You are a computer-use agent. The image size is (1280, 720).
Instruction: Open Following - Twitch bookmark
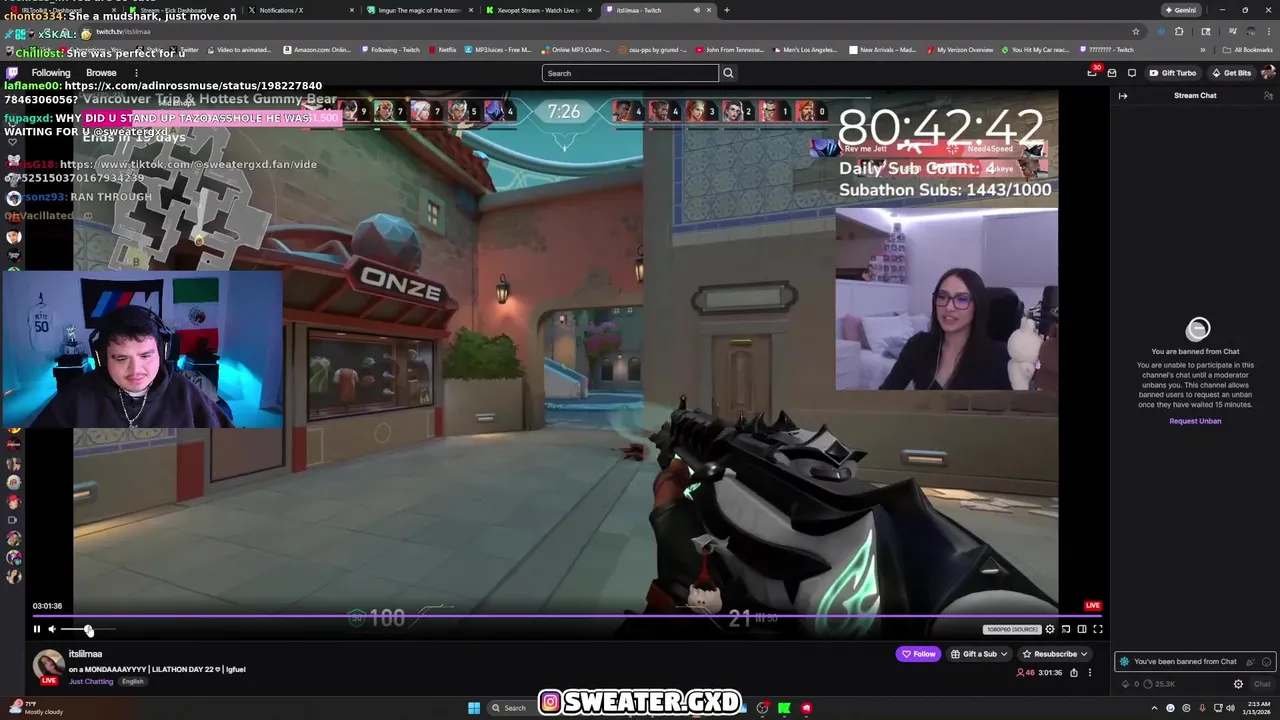391,49
